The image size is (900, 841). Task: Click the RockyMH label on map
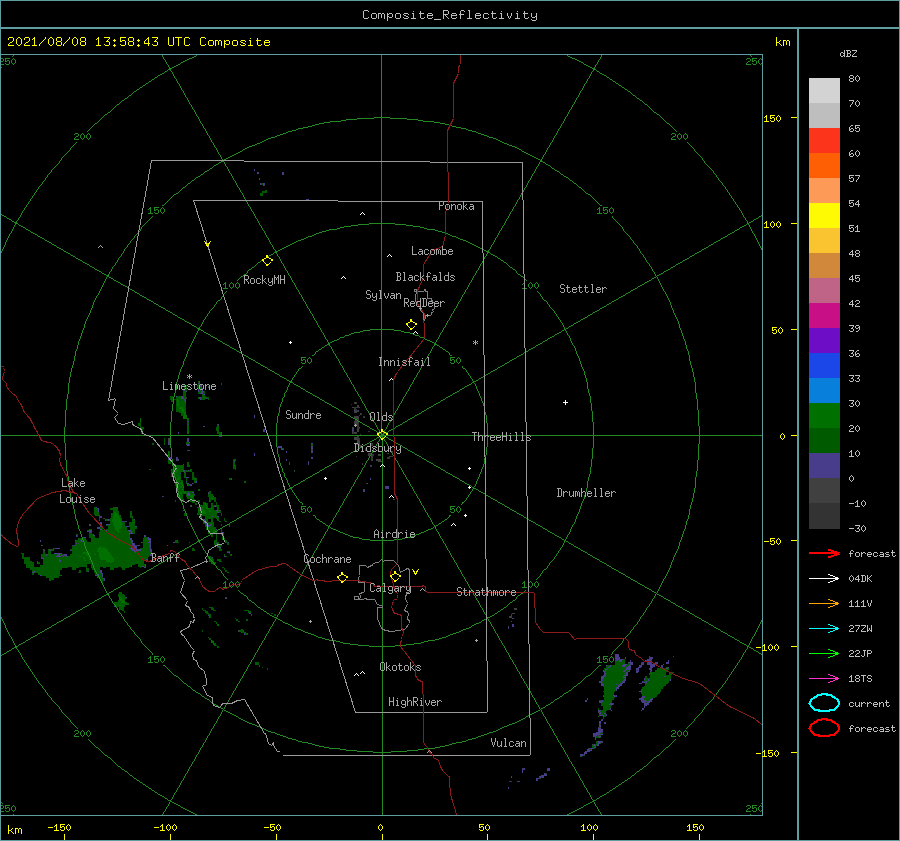[x=264, y=280]
